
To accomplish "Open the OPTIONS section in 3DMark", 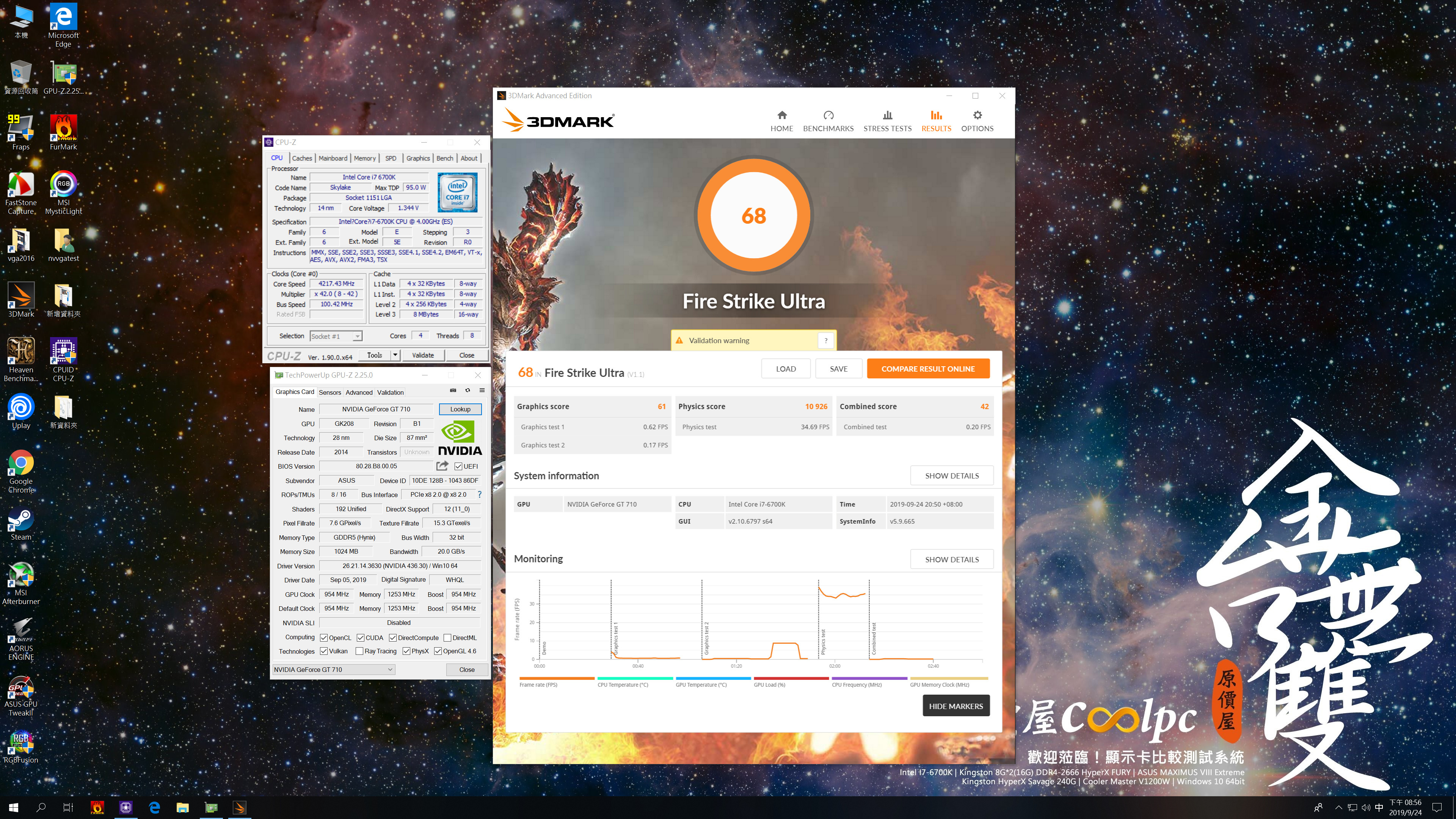I will [x=977, y=121].
